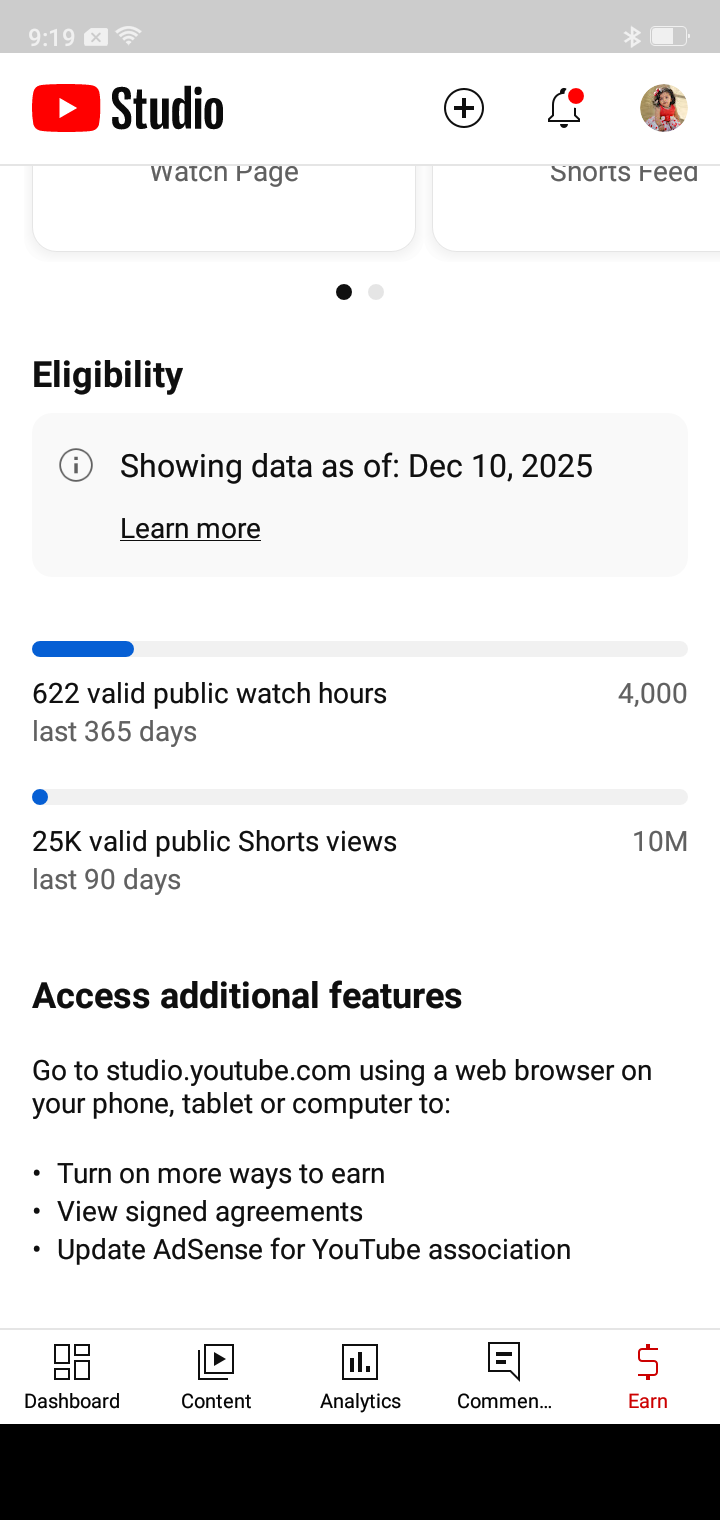Open the Create plus button

coord(464,108)
